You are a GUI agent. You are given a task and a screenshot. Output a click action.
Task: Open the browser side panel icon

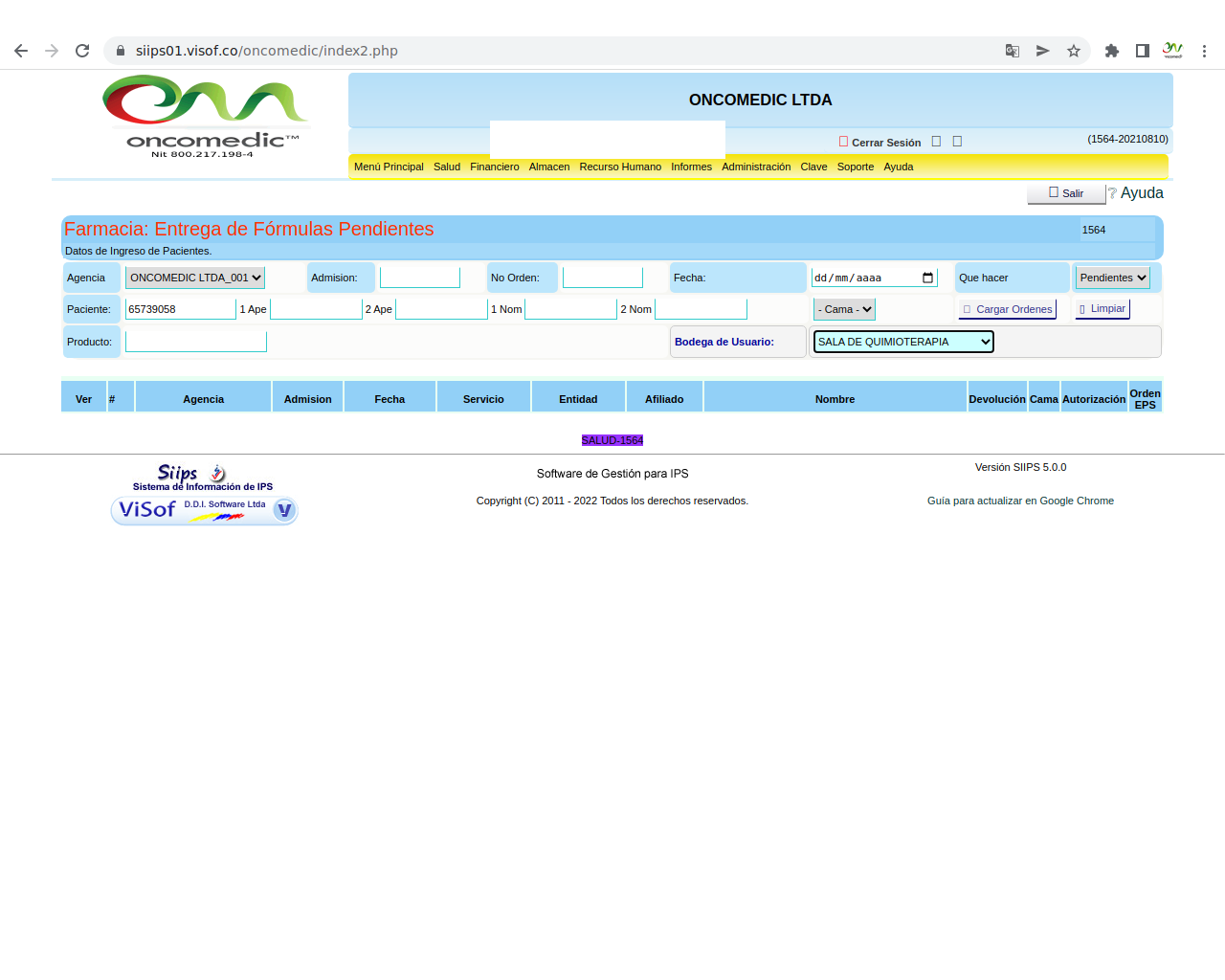point(1142,51)
